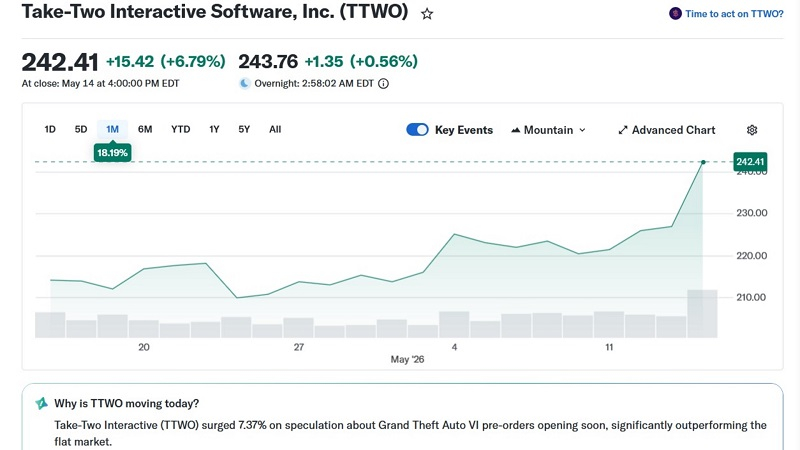Click the 210.00 y-axis label
800x450 pixels.
click(751, 297)
